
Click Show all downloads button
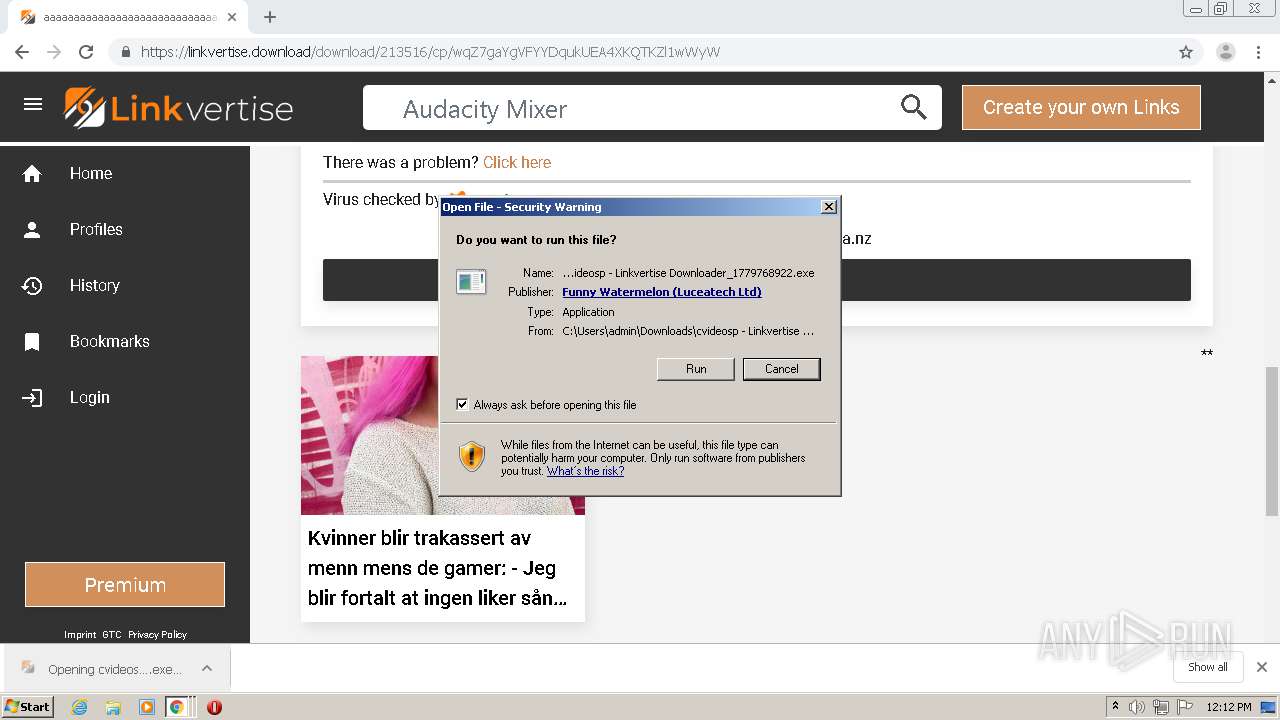1208,667
